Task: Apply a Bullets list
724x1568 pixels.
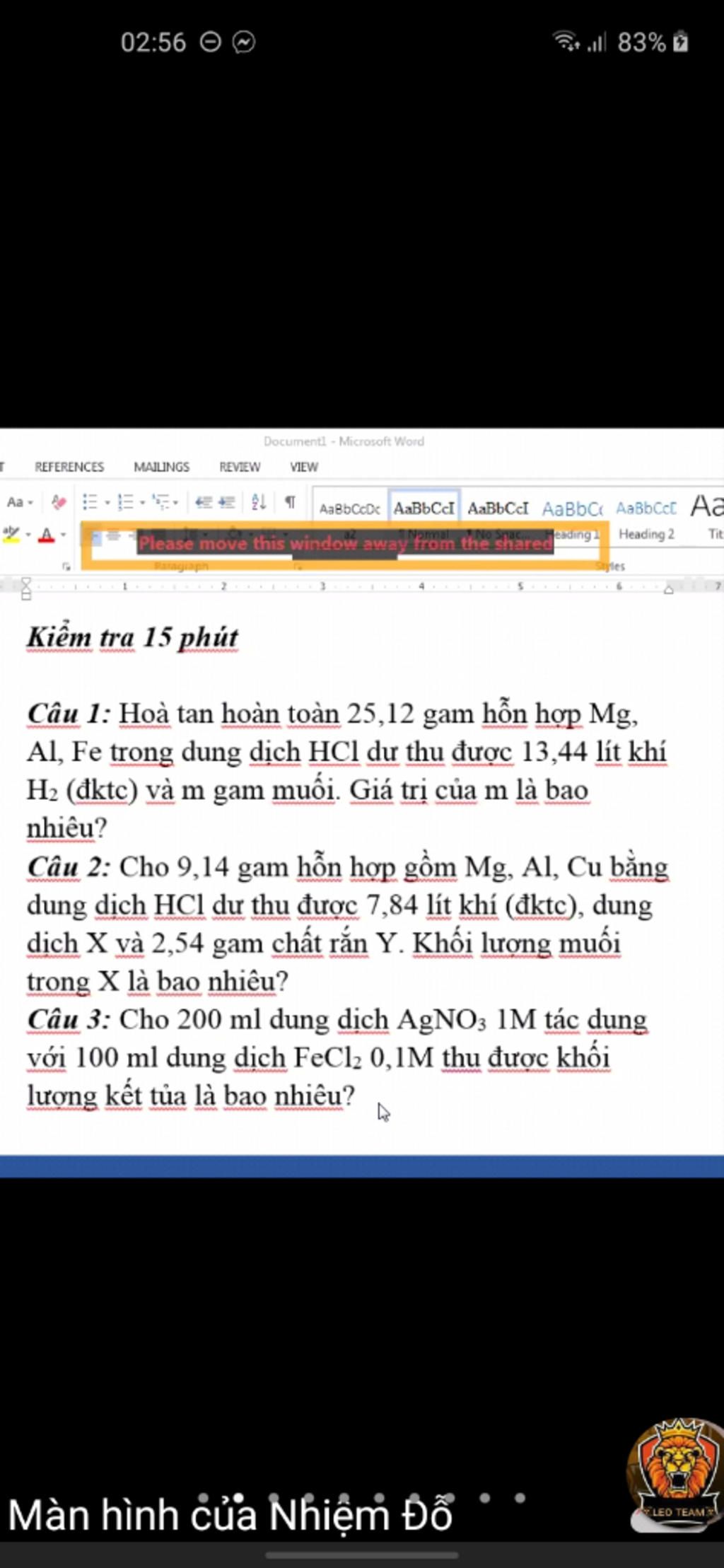Action: (90, 502)
